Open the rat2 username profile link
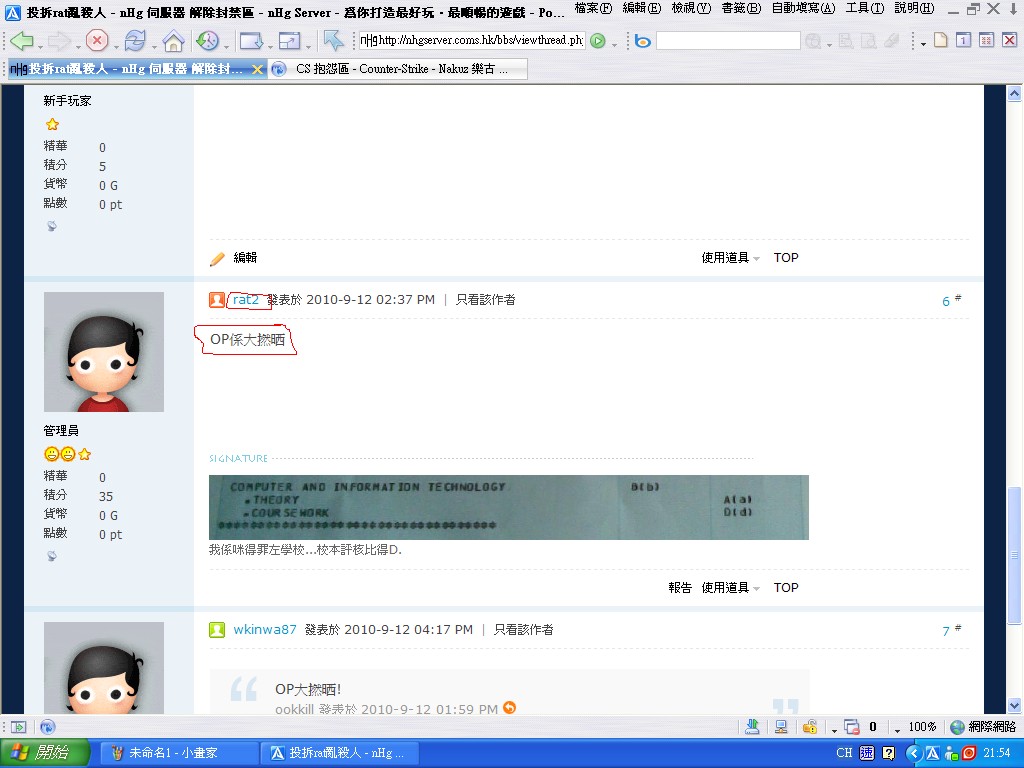This screenshot has width=1024, height=768. pos(246,300)
